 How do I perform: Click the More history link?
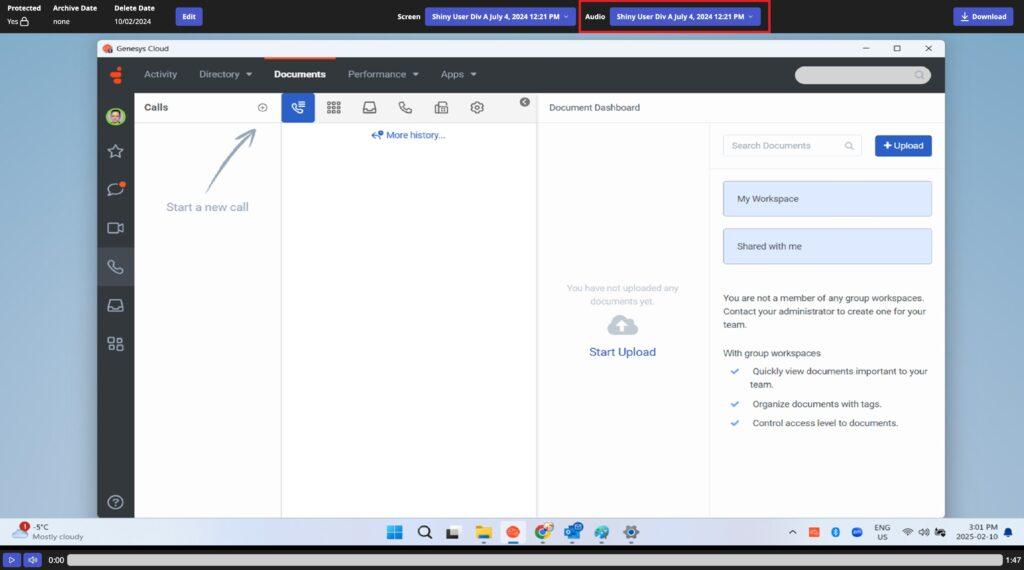(408, 135)
